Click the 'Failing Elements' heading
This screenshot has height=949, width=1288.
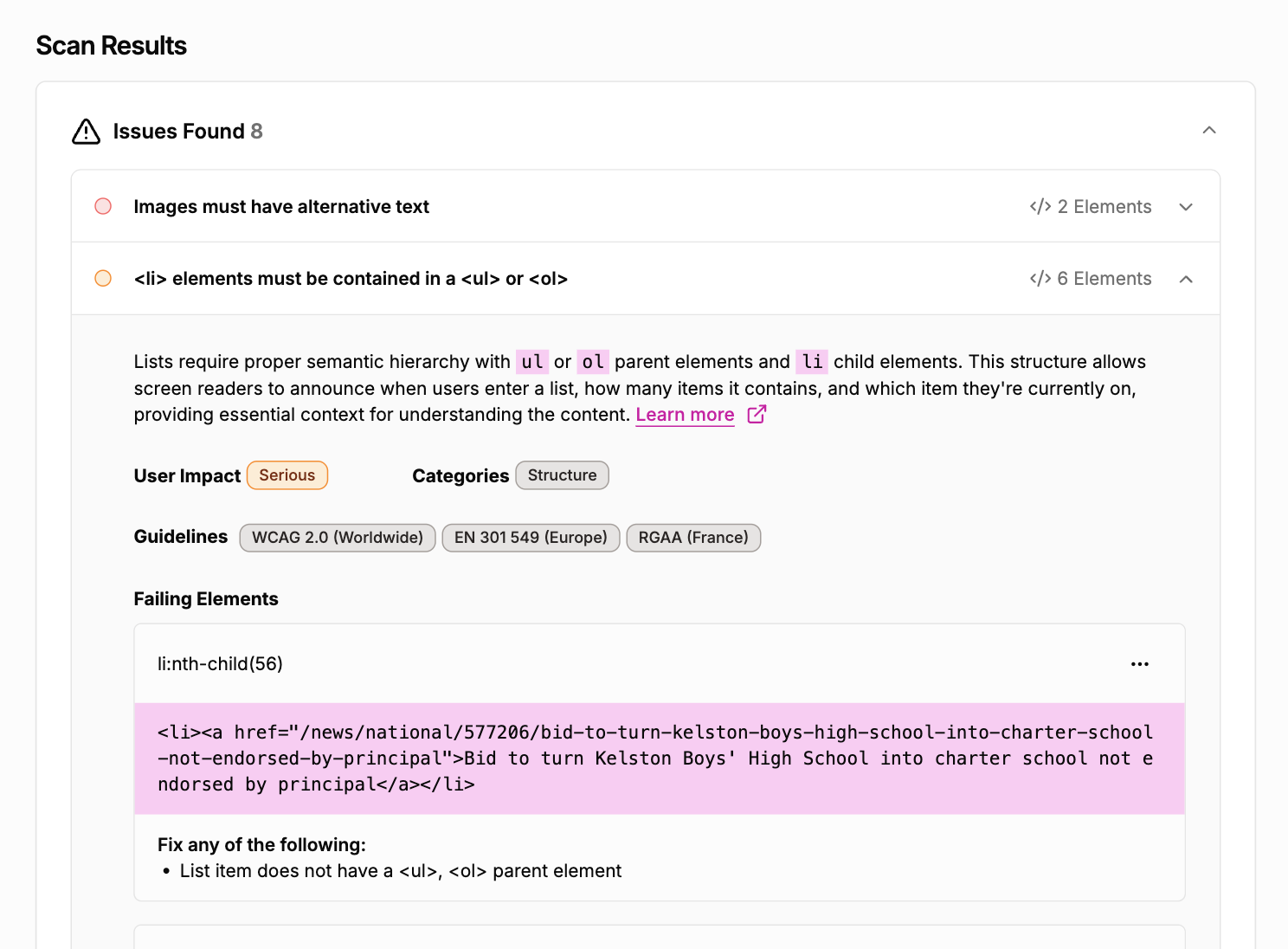coord(206,599)
